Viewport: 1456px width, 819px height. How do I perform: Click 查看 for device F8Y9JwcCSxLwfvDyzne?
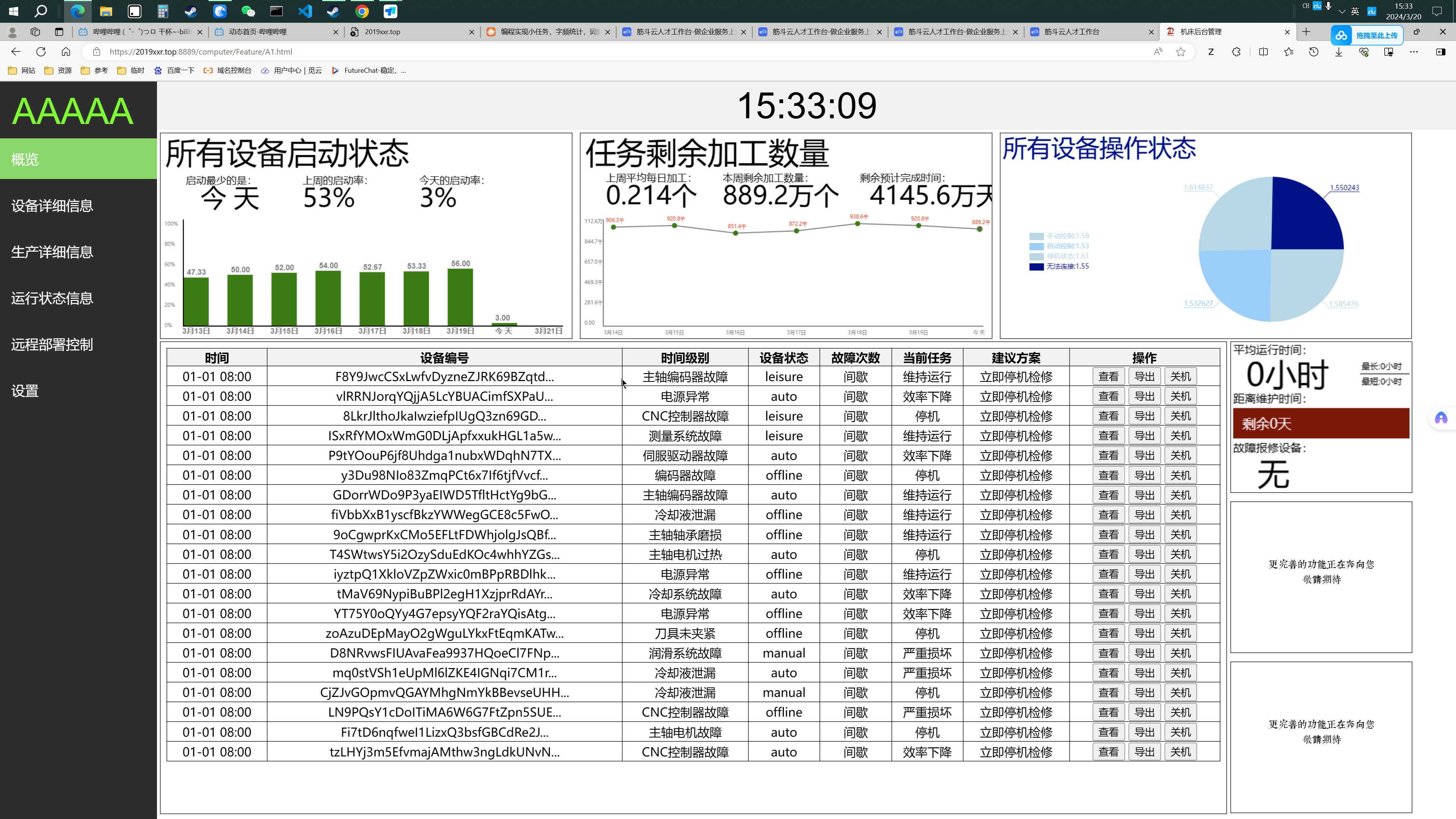point(1108,377)
